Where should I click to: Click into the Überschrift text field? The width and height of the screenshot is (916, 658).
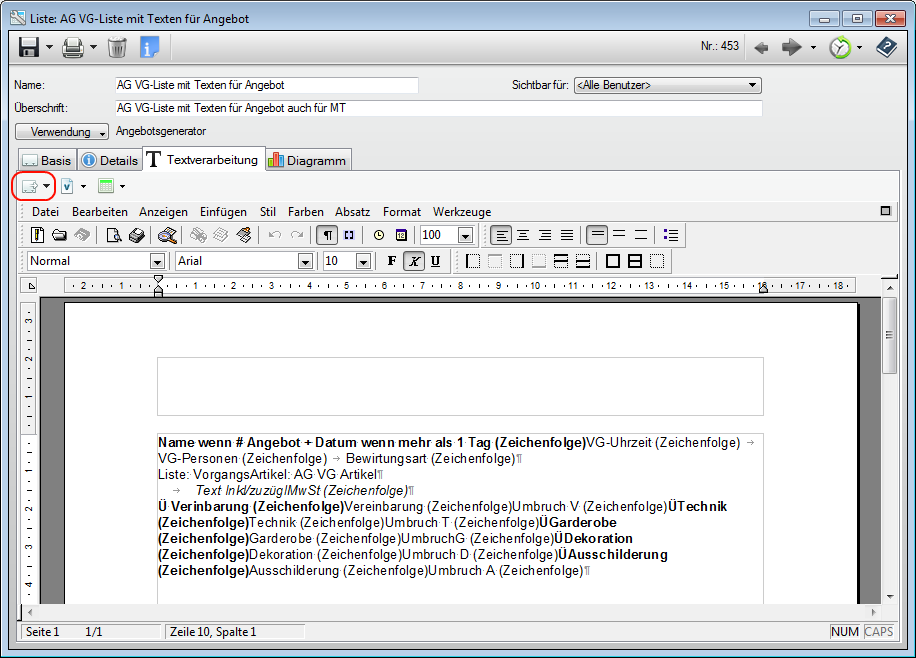pyautogui.click(x=438, y=108)
